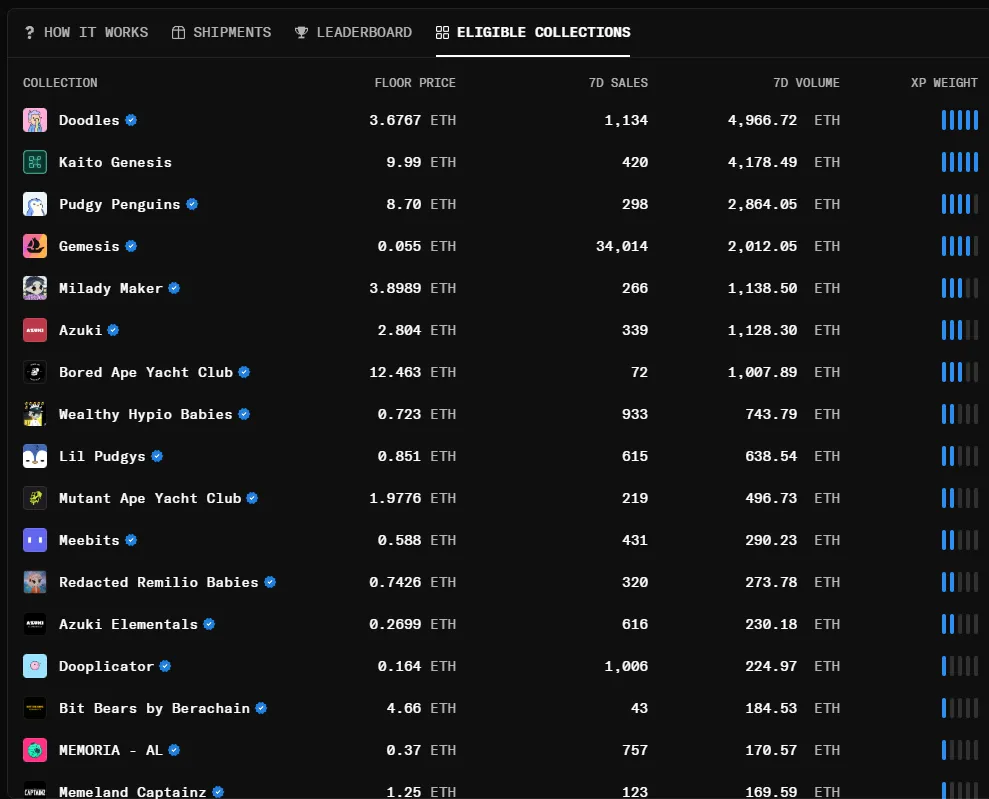The width and height of the screenshot is (989, 799).
Task: Click the Milady Maker avatar icon
Action: click(x=35, y=288)
